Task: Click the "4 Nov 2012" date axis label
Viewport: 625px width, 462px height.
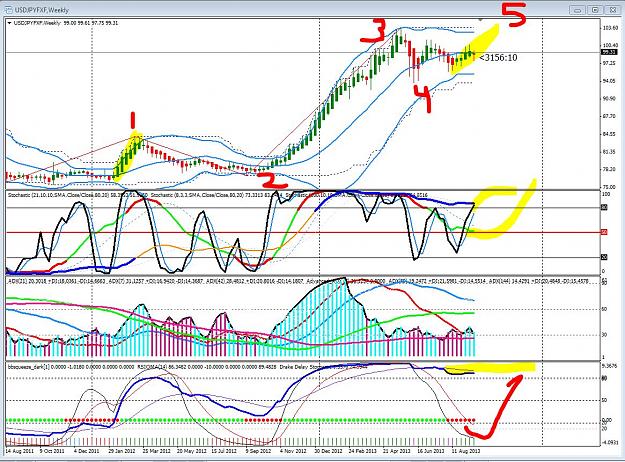Action: point(293,451)
